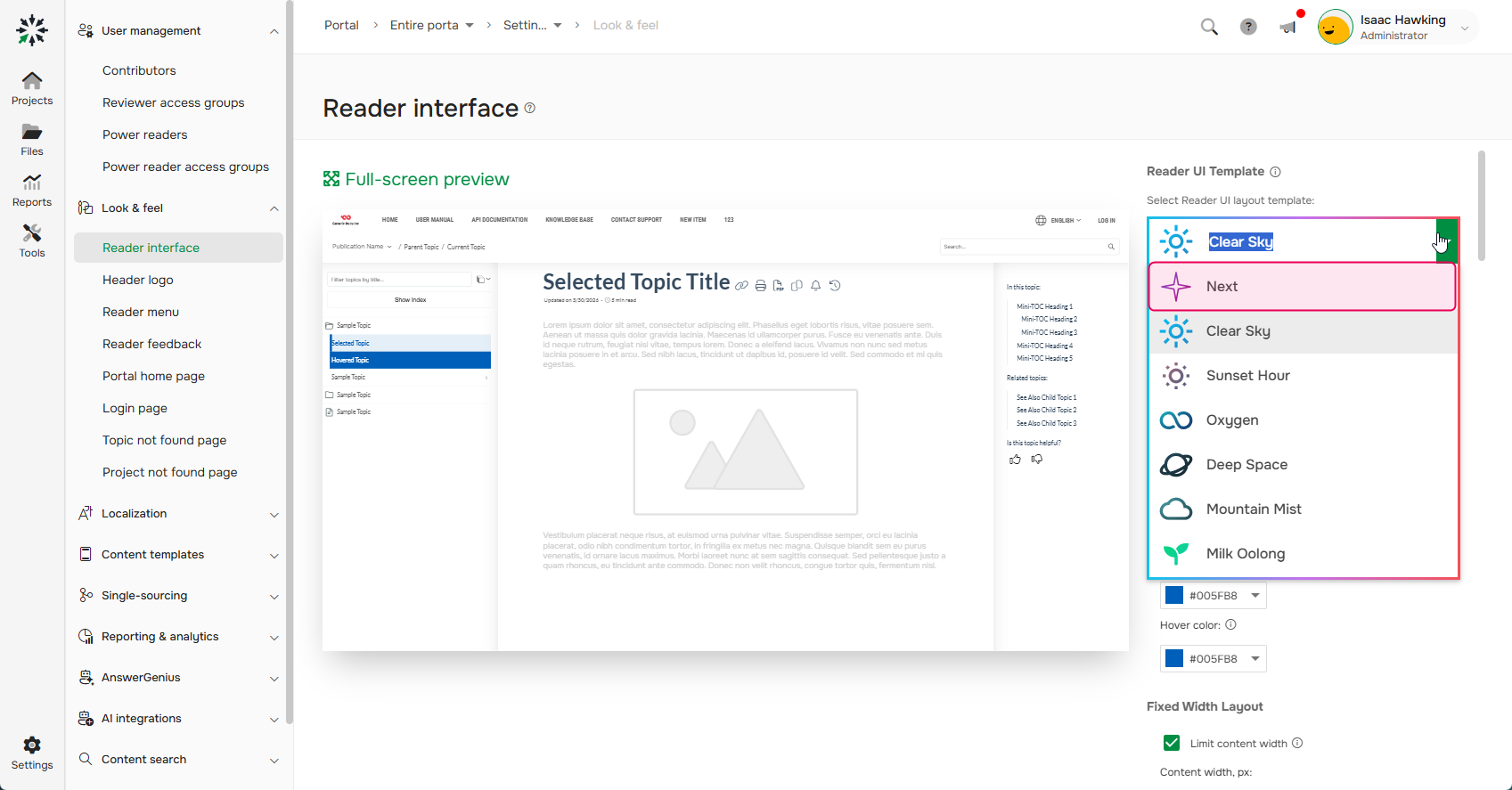
Task: Click the link icon beside topic title
Action: [x=741, y=286]
